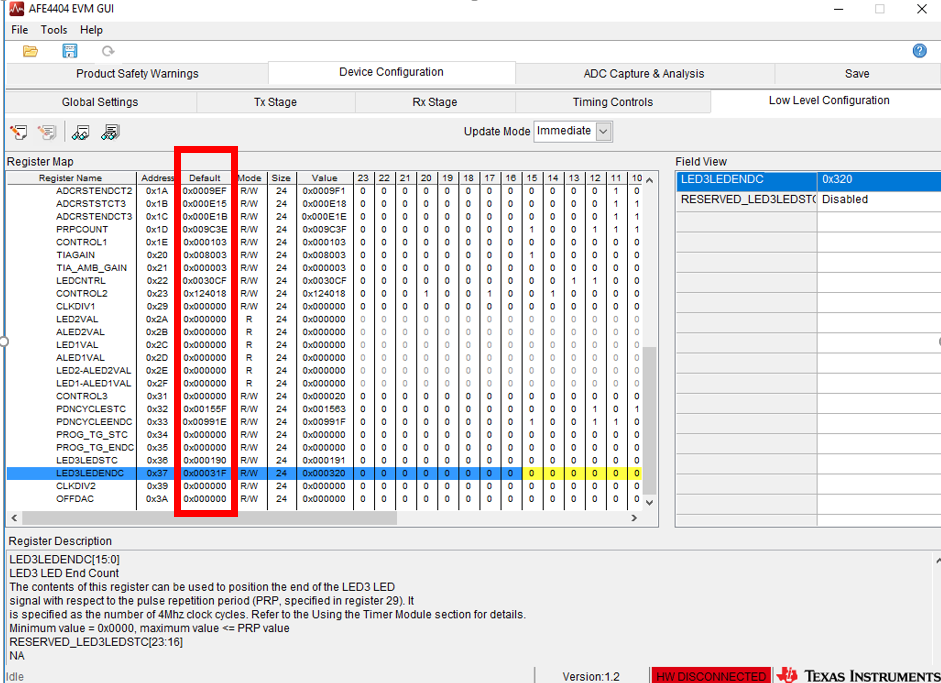Click the write register pencil icon
This screenshot has height=683, width=941.
(x=19, y=132)
